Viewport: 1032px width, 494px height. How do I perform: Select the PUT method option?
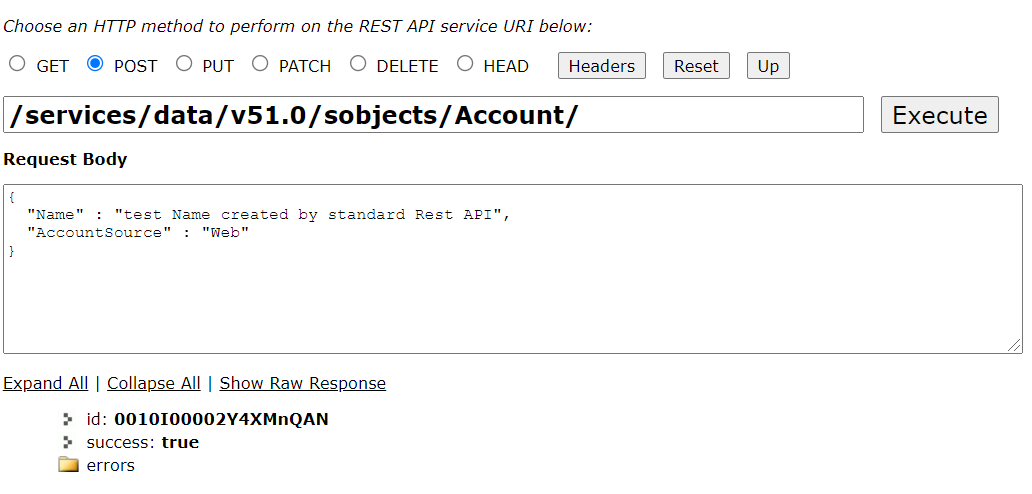click(184, 64)
